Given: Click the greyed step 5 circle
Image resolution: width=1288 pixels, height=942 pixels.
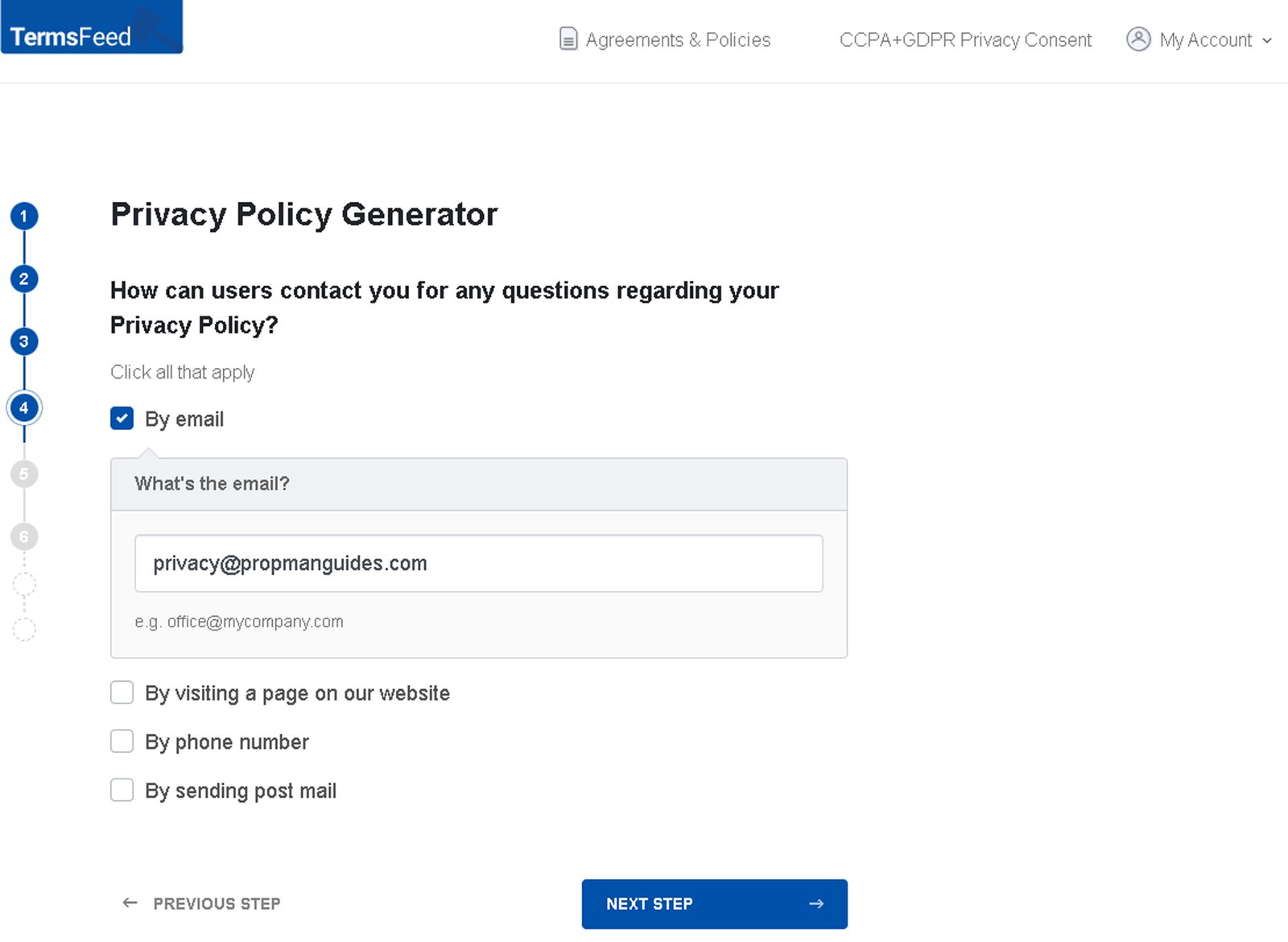Looking at the screenshot, I should point(24,474).
